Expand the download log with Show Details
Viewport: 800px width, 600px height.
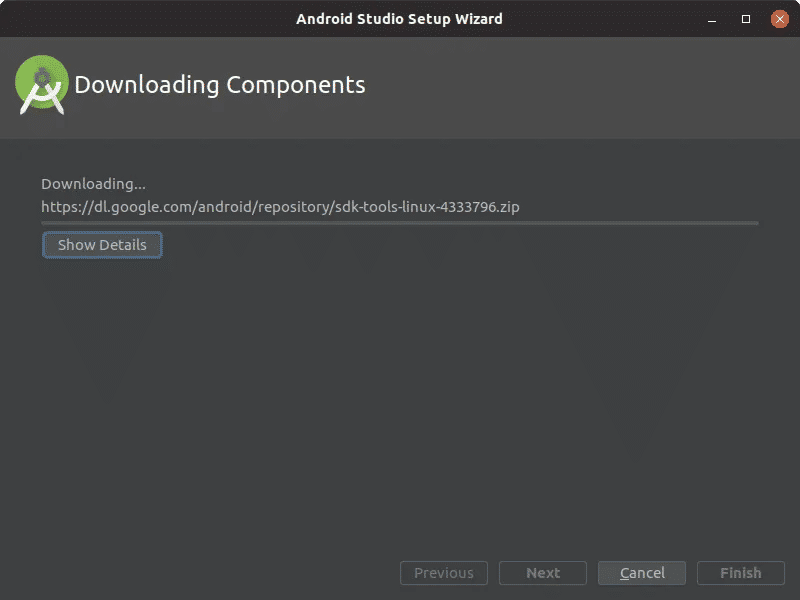click(102, 245)
